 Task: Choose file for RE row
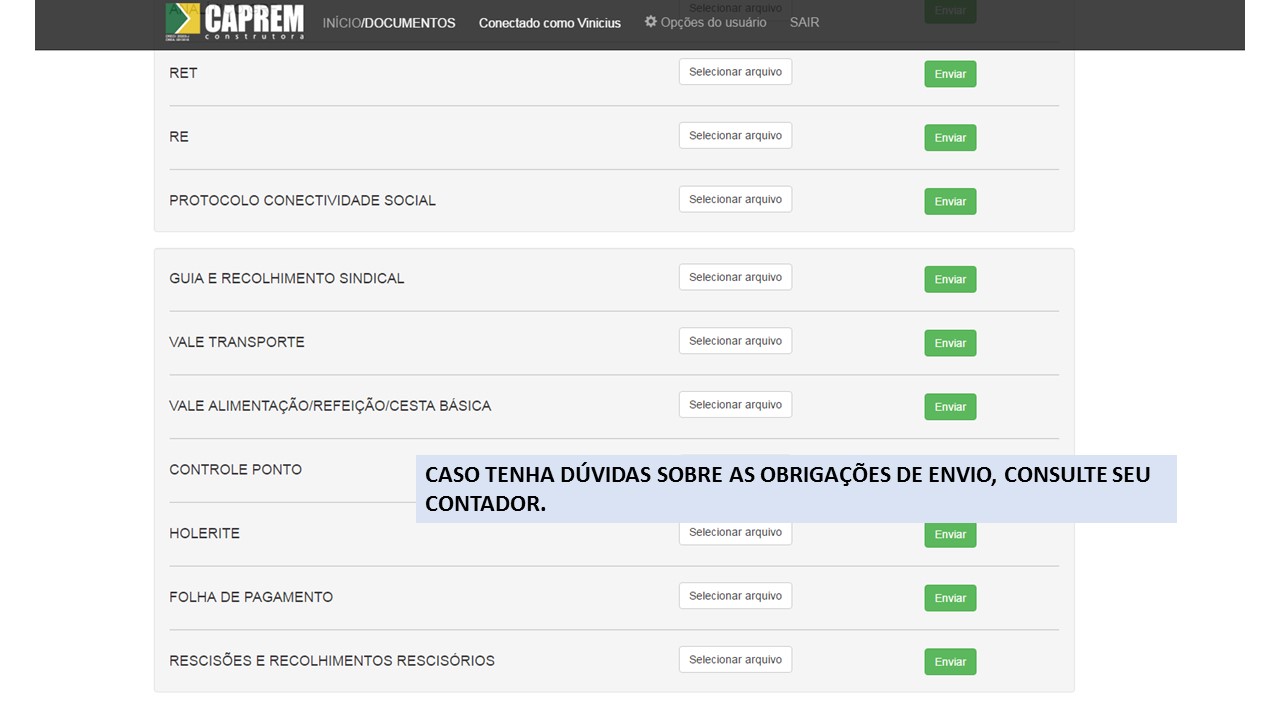735,136
